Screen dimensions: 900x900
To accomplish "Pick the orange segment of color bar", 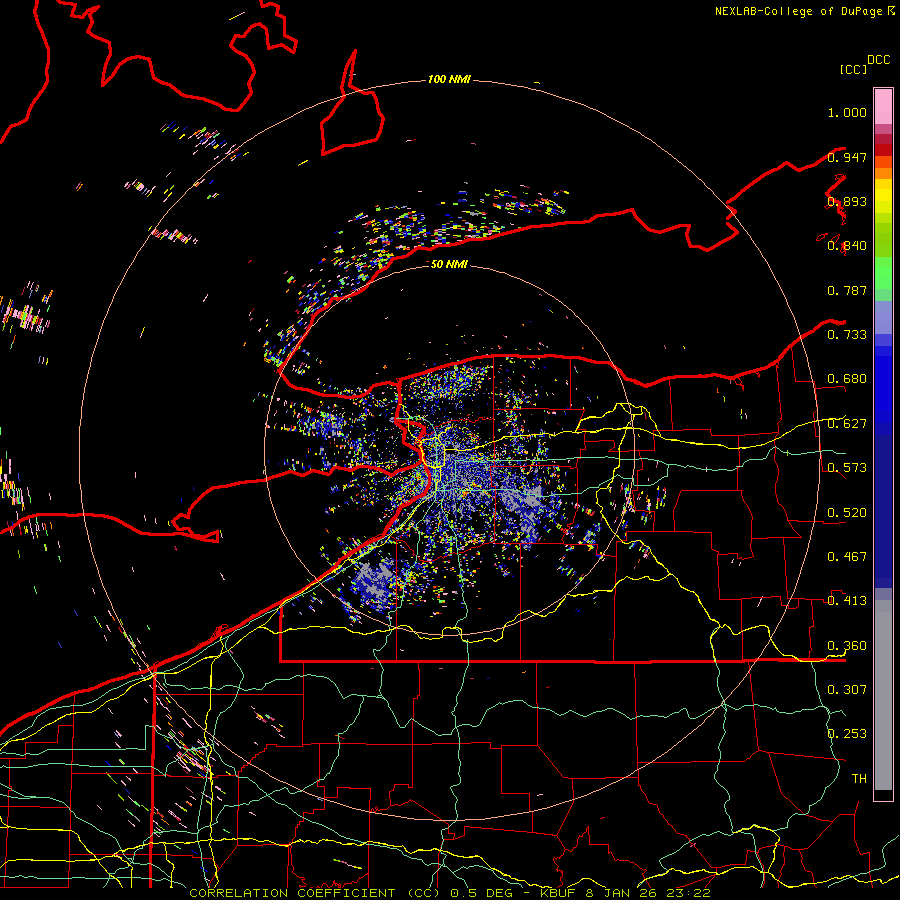I will tap(883, 173).
